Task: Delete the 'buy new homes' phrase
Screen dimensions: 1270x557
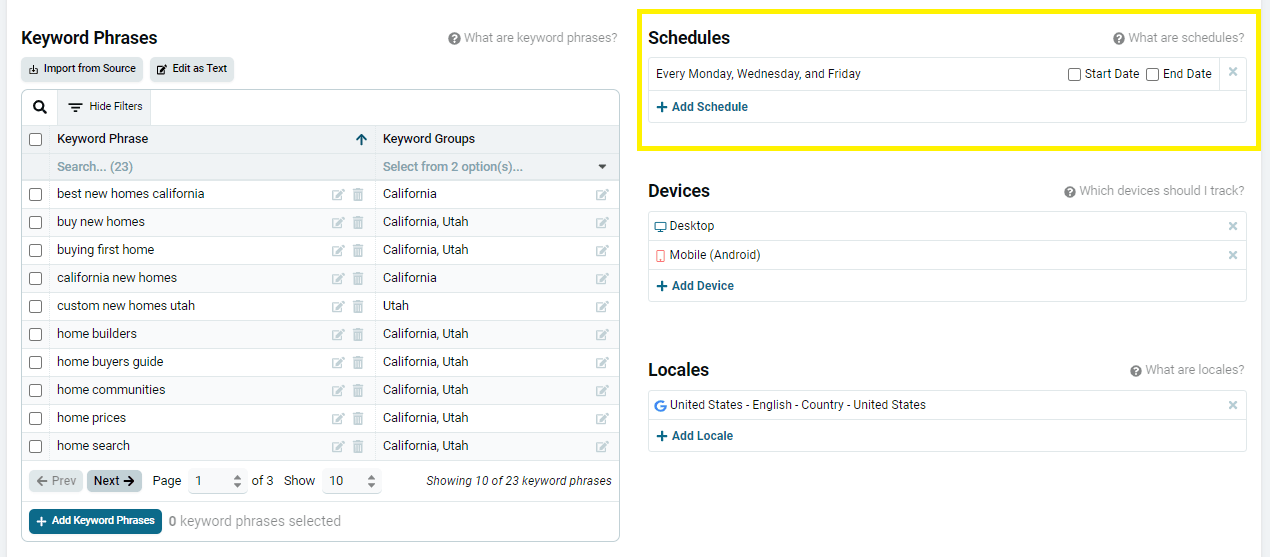Action: pos(358,223)
